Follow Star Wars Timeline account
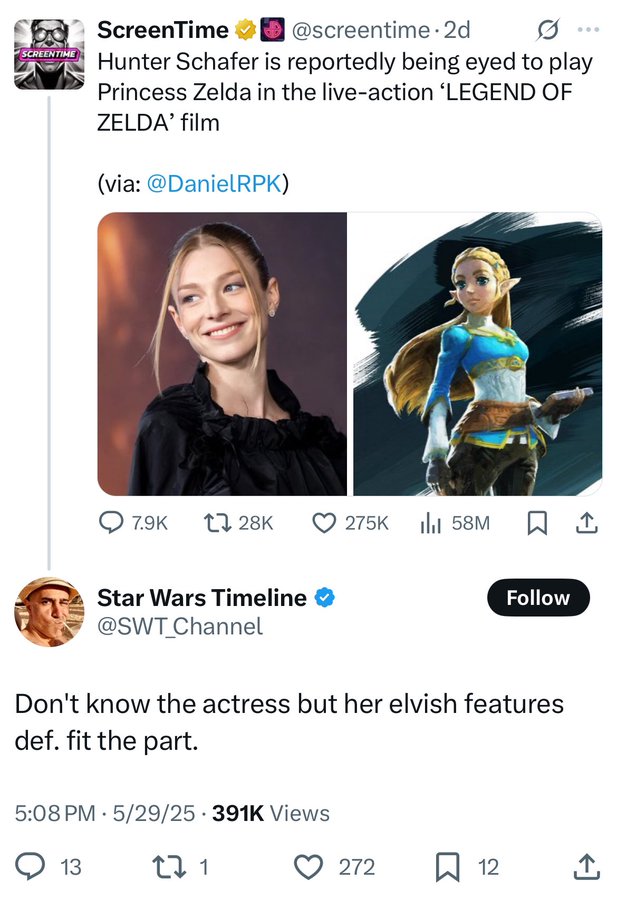This screenshot has height=900, width=617. click(x=538, y=598)
